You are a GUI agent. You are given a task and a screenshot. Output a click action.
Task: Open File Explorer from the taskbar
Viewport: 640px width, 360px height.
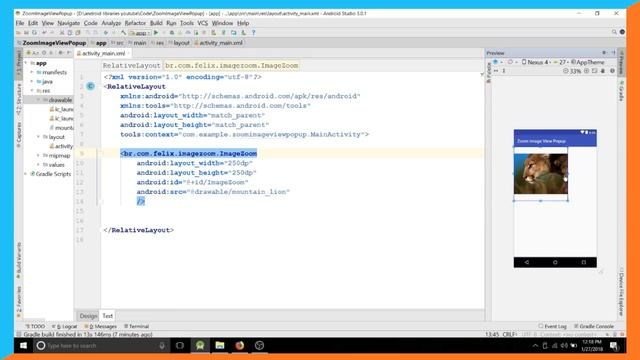tap(220, 346)
